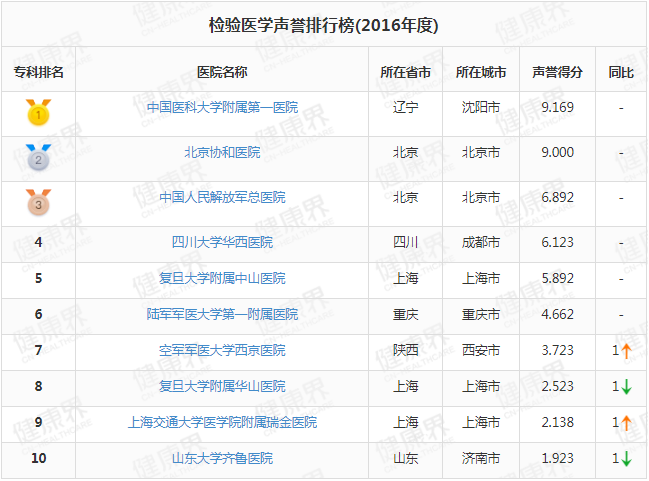Visit 陆军军医大学第一附属医院 link

[222, 314]
